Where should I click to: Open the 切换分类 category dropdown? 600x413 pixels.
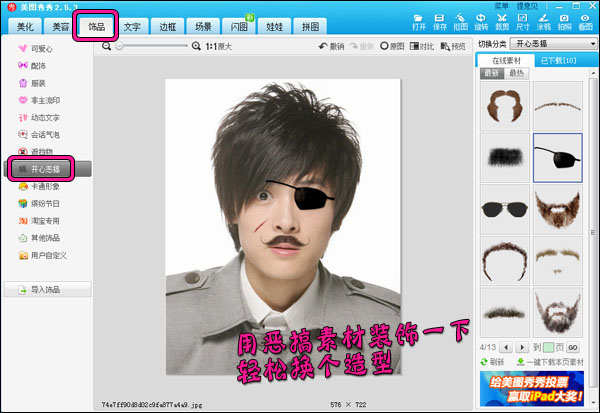coord(552,44)
